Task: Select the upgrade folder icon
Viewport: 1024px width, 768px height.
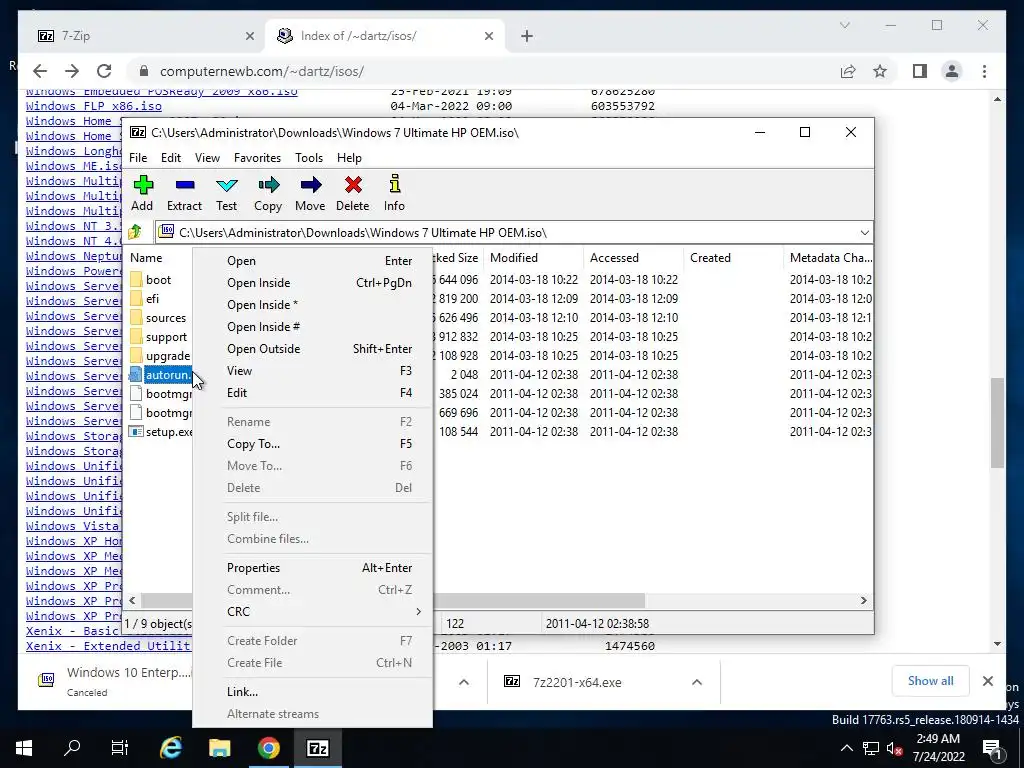Action: click(136, 356)
